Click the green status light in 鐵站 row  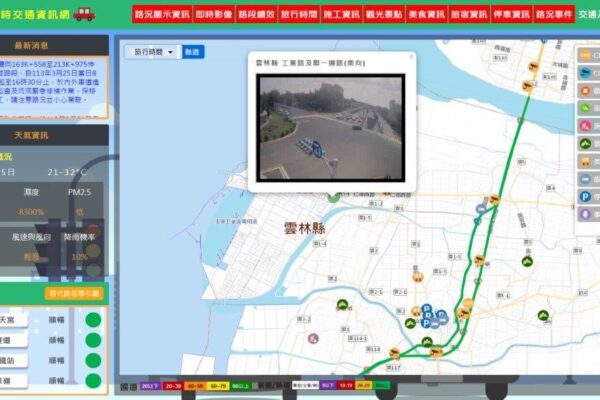(x=93, y=360)
